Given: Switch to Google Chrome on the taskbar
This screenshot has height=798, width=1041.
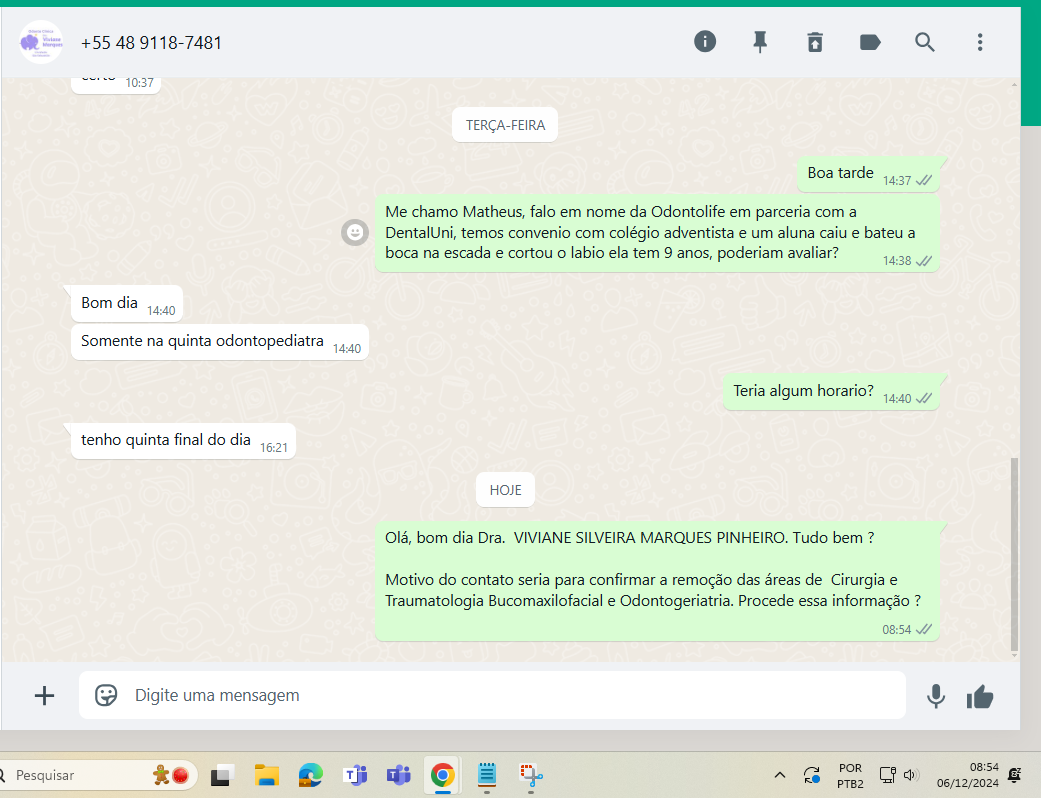Looking at the screenshot, I should pos(443,775).
